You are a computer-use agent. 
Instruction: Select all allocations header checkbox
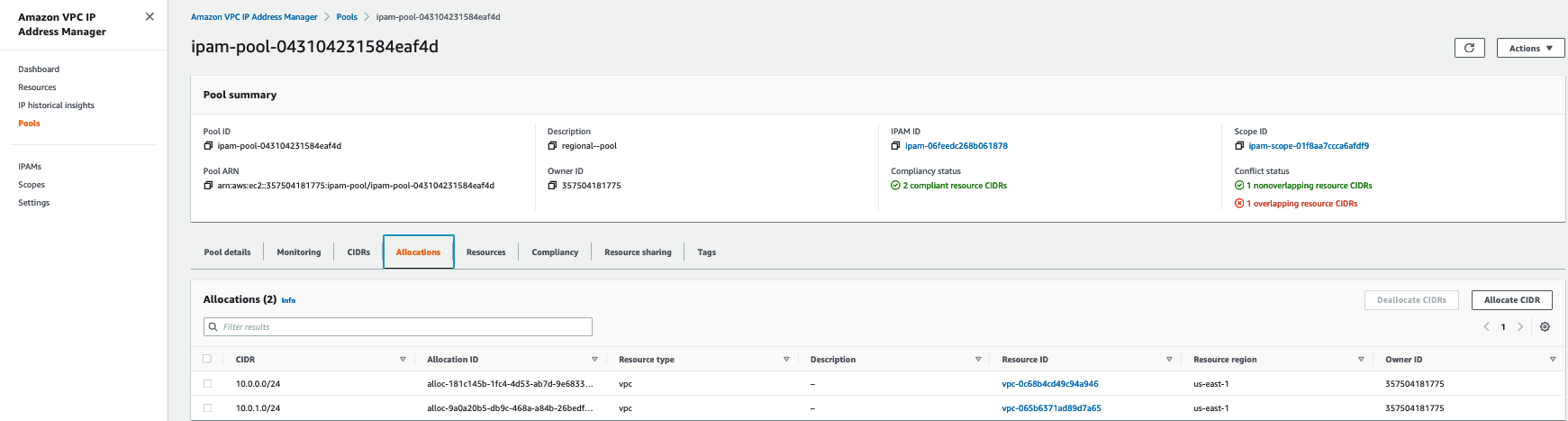207,359
